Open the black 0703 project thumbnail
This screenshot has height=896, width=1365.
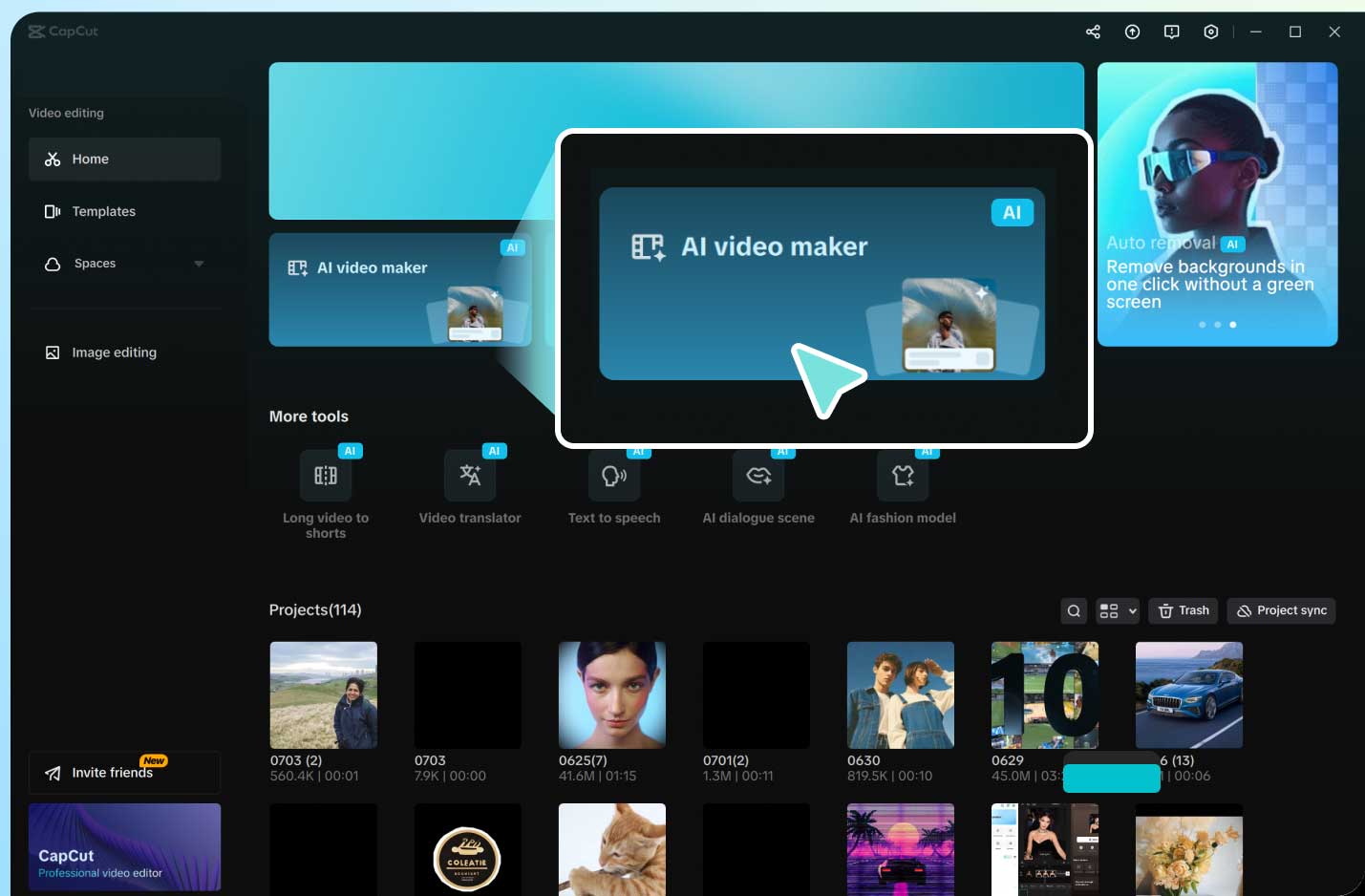pos(468,694)
